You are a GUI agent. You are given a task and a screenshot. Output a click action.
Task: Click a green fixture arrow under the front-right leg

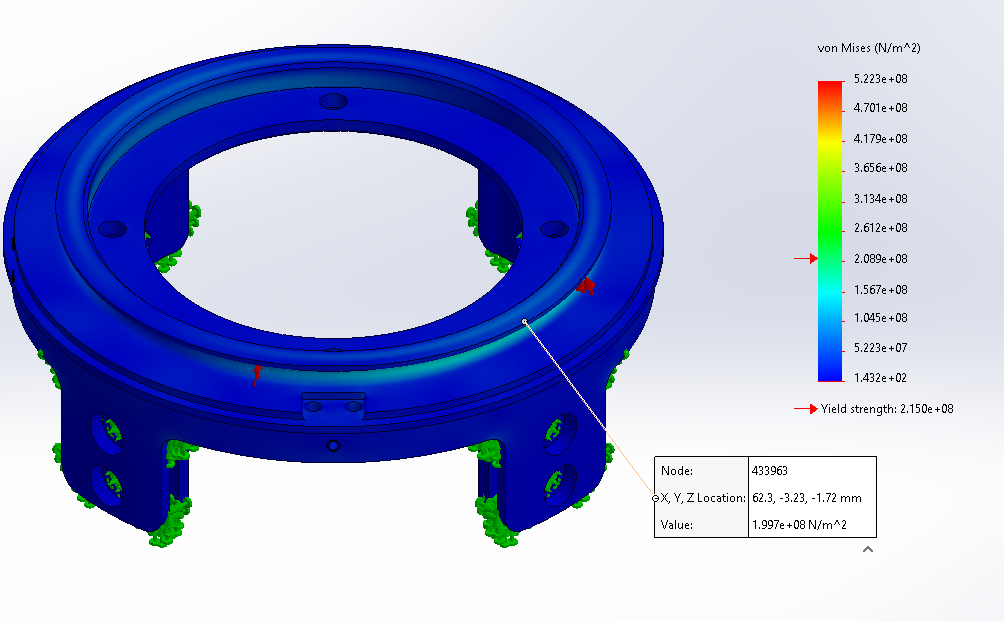[497, 535]
